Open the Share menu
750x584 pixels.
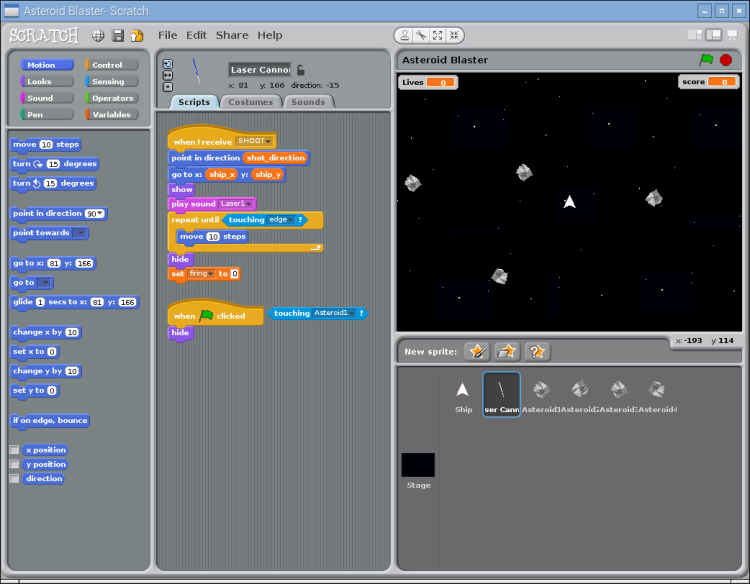(232, 35)
